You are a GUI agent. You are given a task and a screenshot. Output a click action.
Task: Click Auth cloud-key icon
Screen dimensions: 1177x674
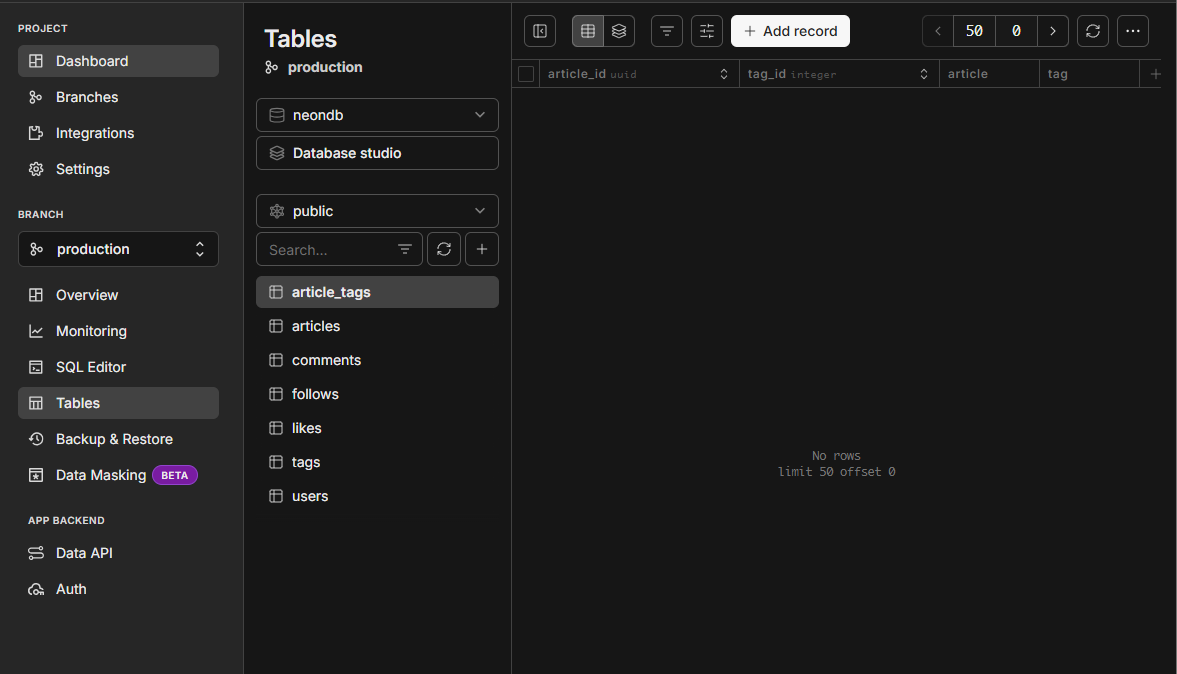click(36, 589)
